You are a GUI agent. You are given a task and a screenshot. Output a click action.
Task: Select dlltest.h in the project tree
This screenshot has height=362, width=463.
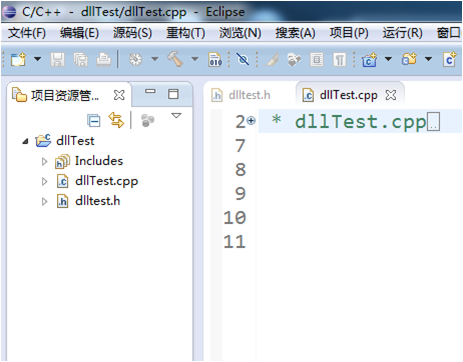88,201
